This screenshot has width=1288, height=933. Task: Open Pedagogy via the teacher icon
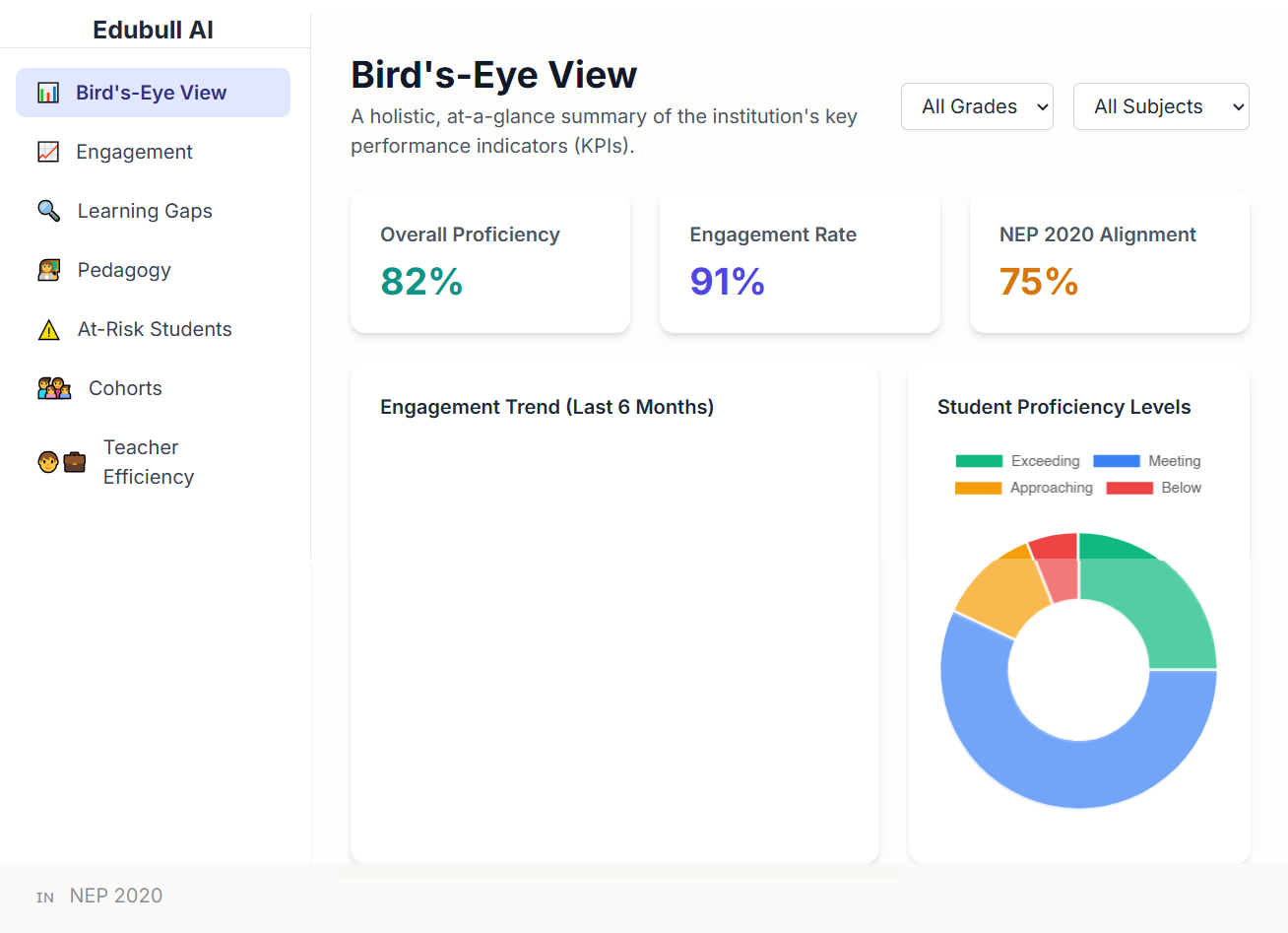(x=48, y=269)
